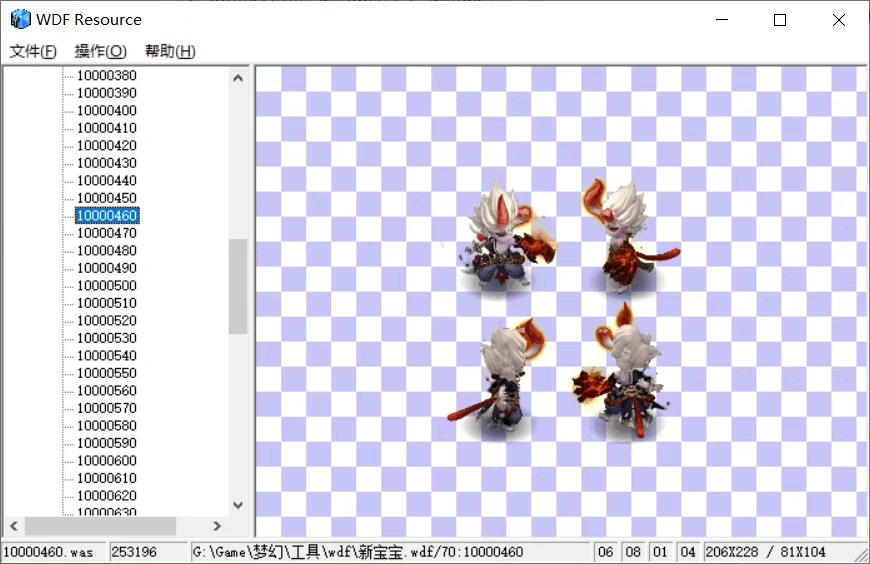Image resolution: width=870 pixels, height=564 pixels.
Task: Click status bar size value 253196
Action: (x=148, y=552)
